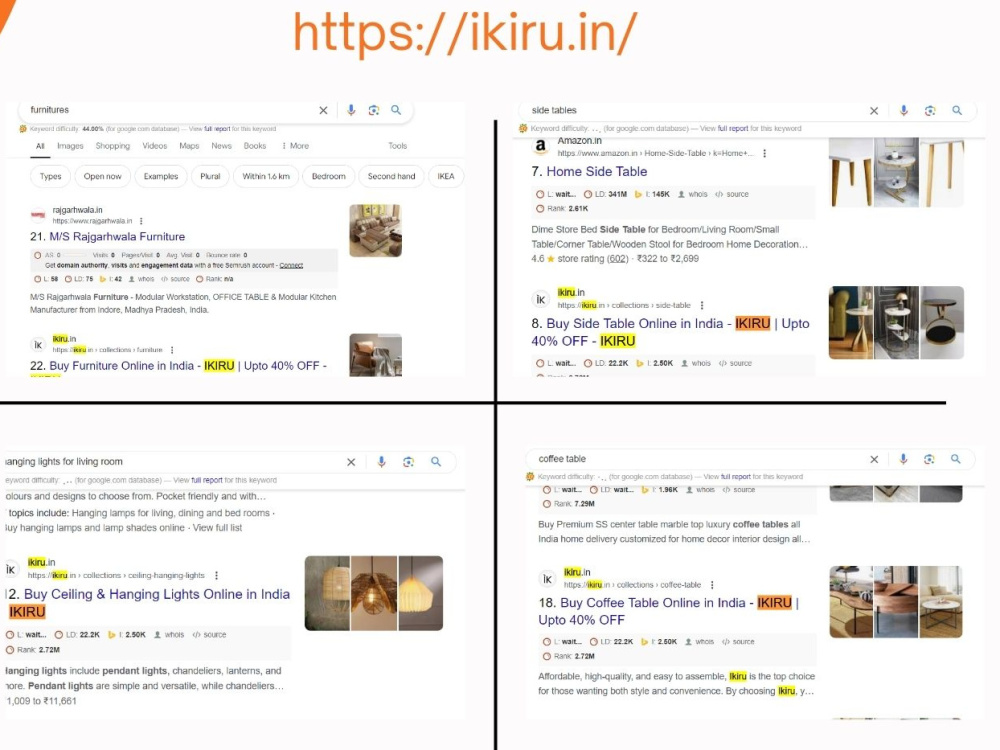This screenshot has height=750, width=1000.
Task: Apply the Examples filter chip
Action: 161,176
